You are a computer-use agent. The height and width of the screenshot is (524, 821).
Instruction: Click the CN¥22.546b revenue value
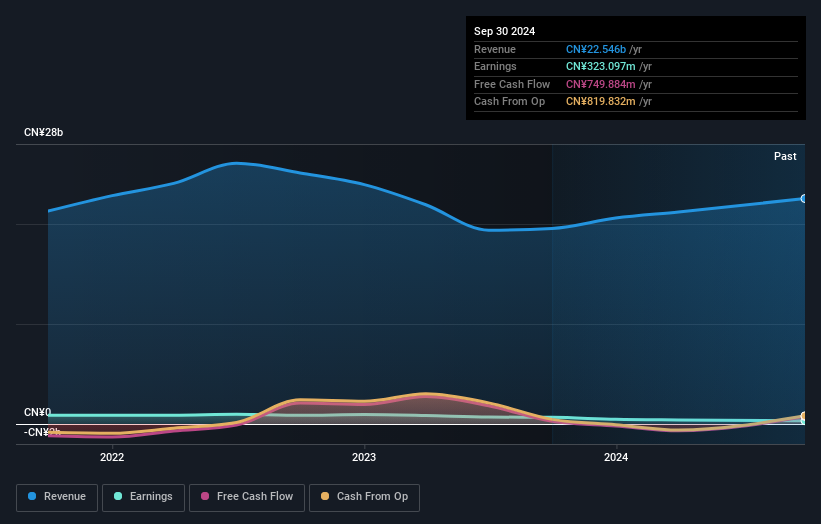click(596, 49)
